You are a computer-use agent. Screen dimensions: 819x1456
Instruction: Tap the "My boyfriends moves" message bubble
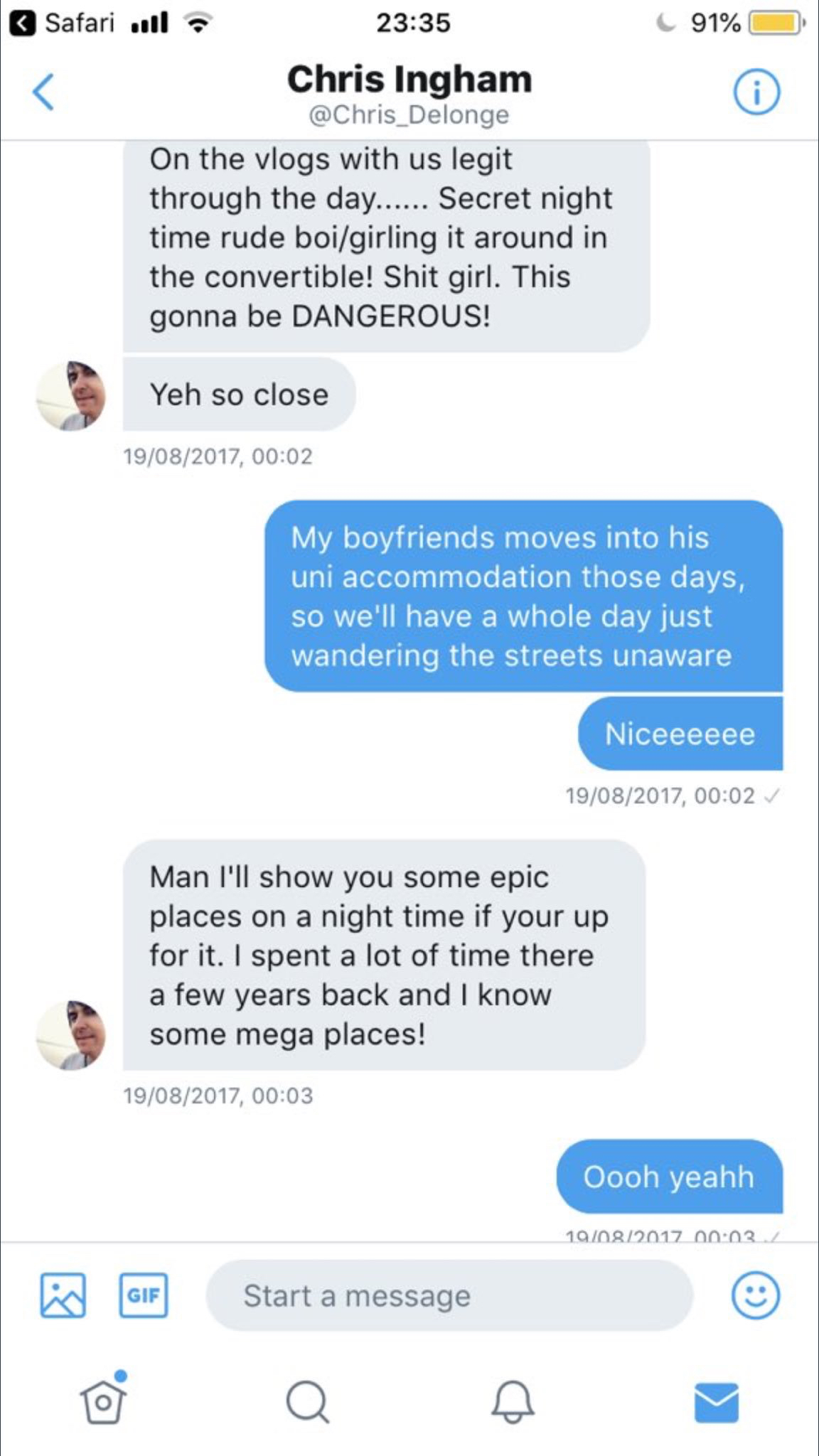coord(523,596)
